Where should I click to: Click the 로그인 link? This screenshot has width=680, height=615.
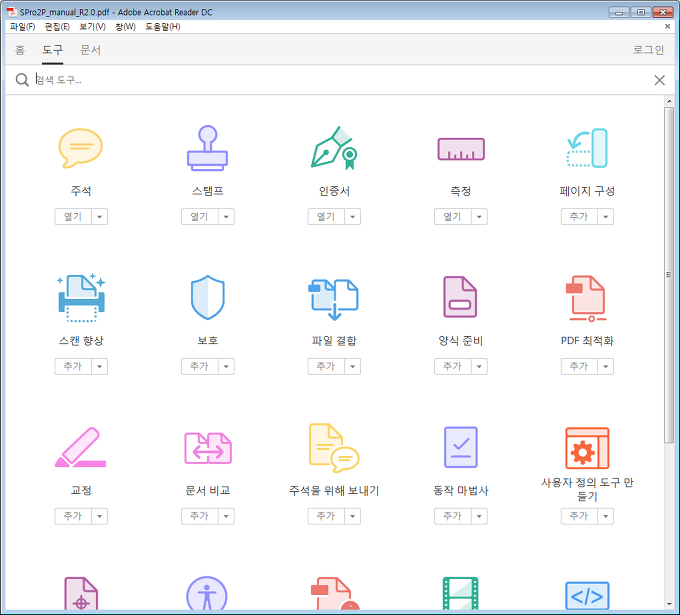pyautogui.click(x=648, y=50)
